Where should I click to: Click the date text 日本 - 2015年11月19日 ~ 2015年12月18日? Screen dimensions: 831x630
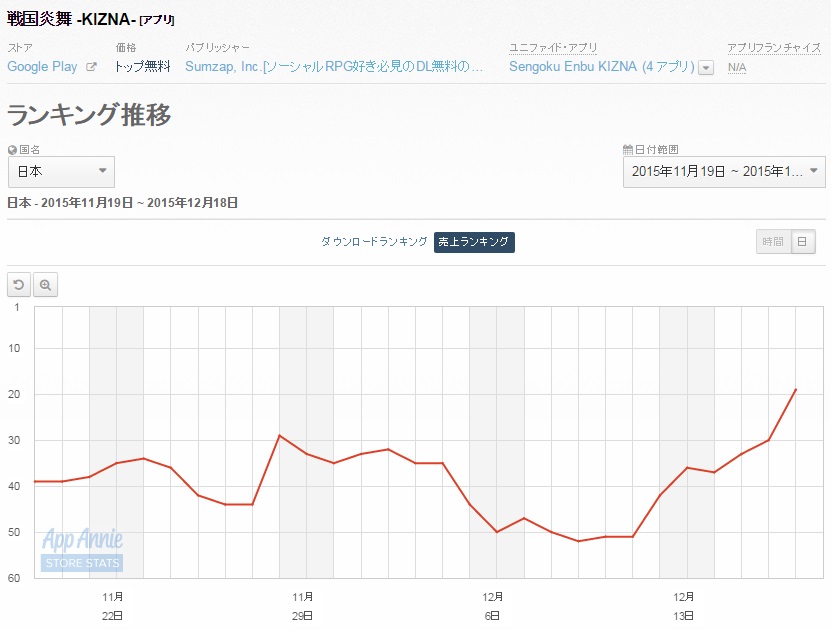point(122,203)
